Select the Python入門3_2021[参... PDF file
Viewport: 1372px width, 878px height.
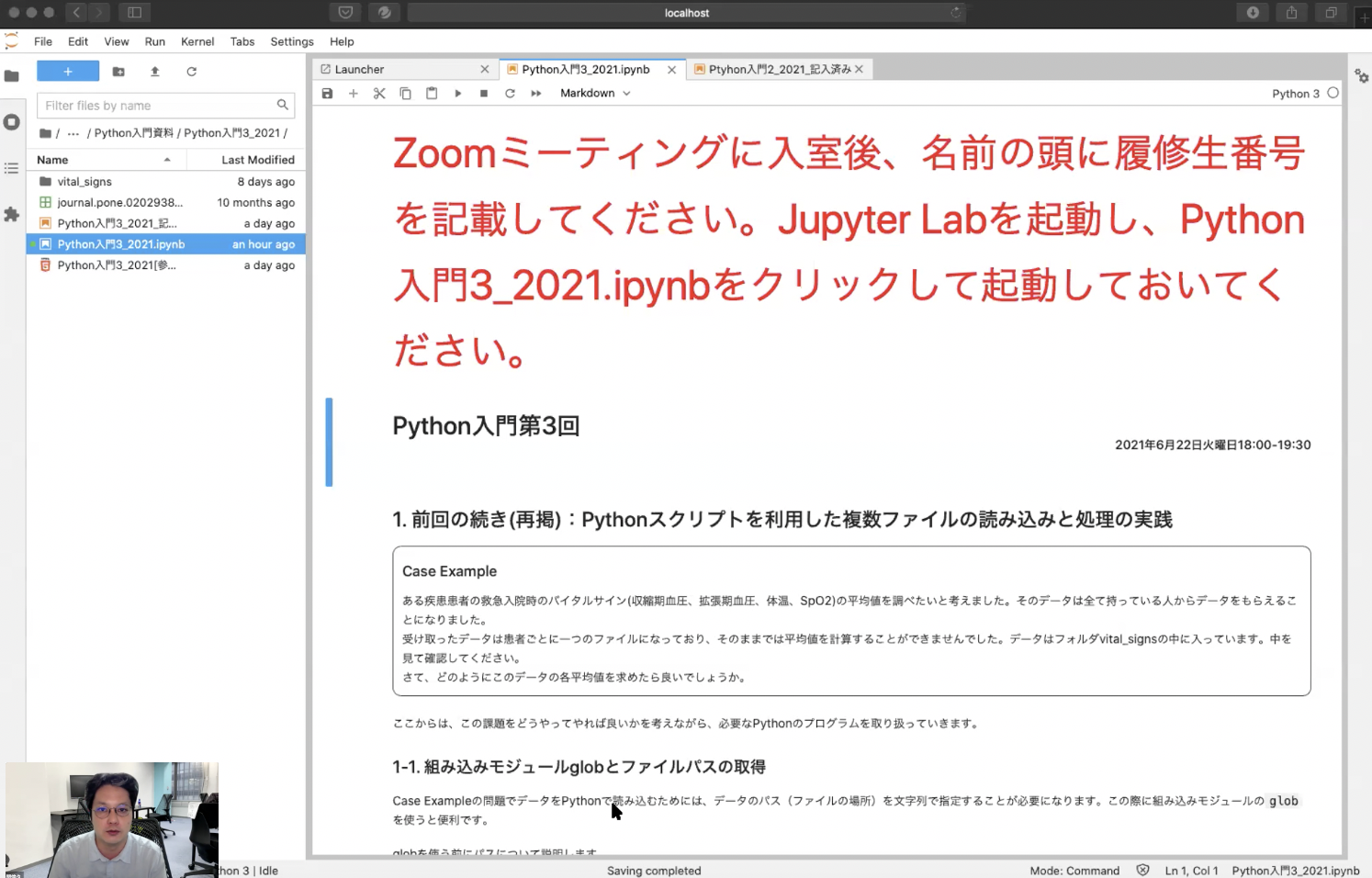click(166, 265)
